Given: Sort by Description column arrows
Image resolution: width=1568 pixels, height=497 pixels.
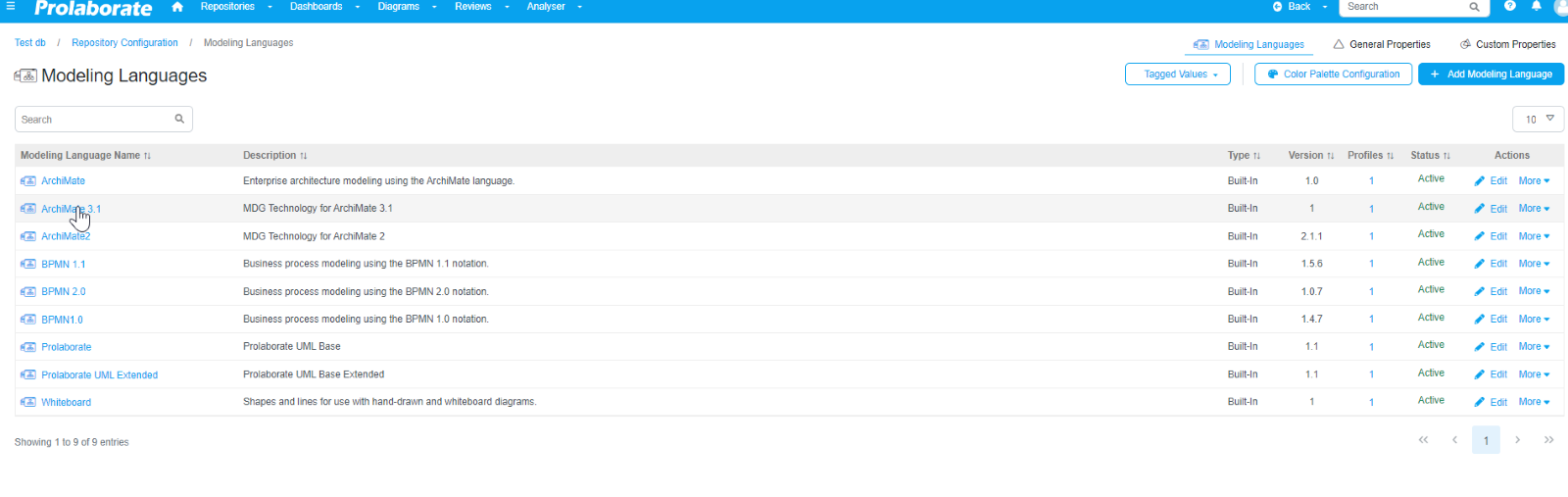Looking at the screenshot, I should 304,156.
